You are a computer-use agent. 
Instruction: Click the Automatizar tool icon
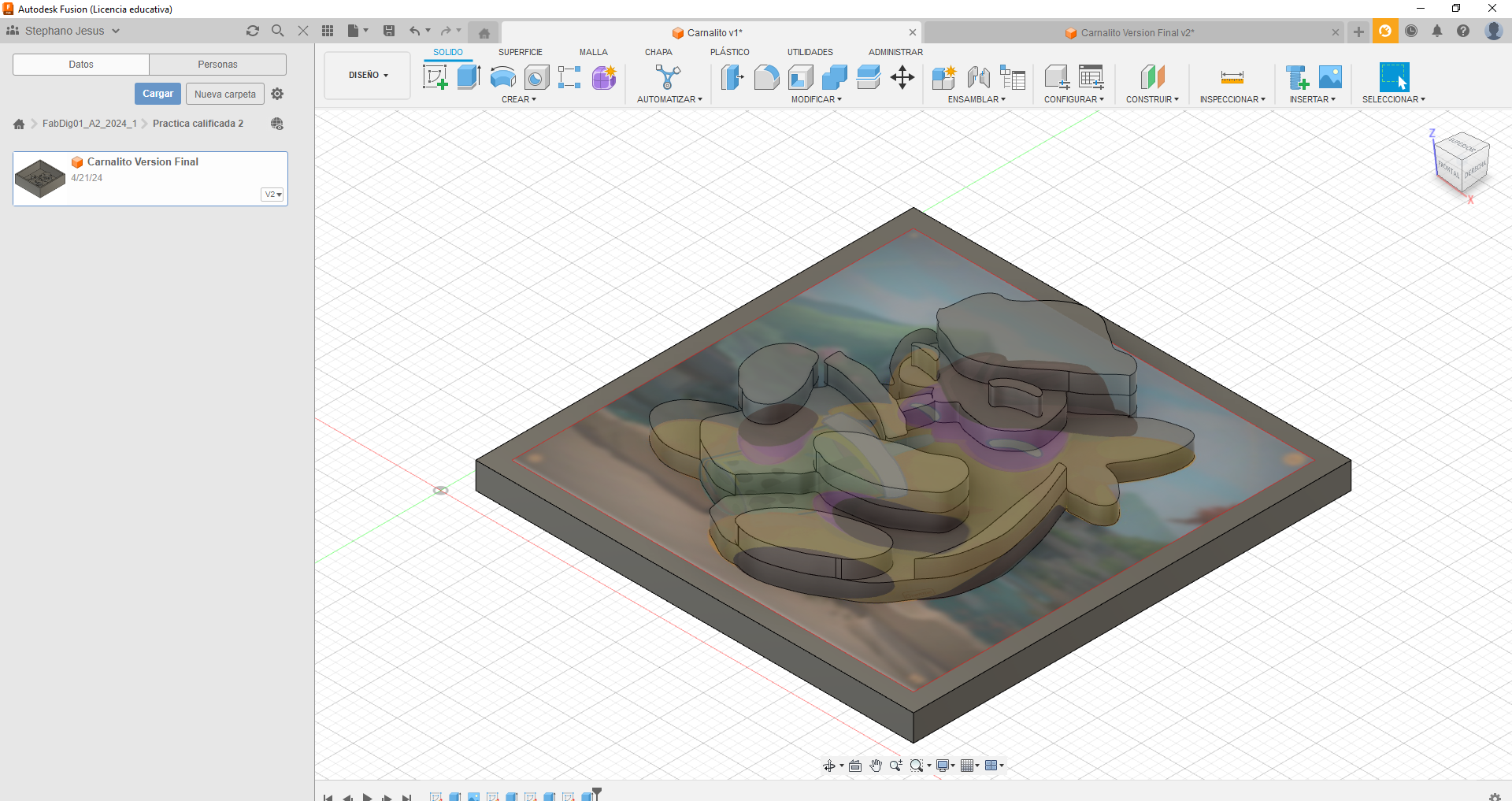click(x=668, y=77)
